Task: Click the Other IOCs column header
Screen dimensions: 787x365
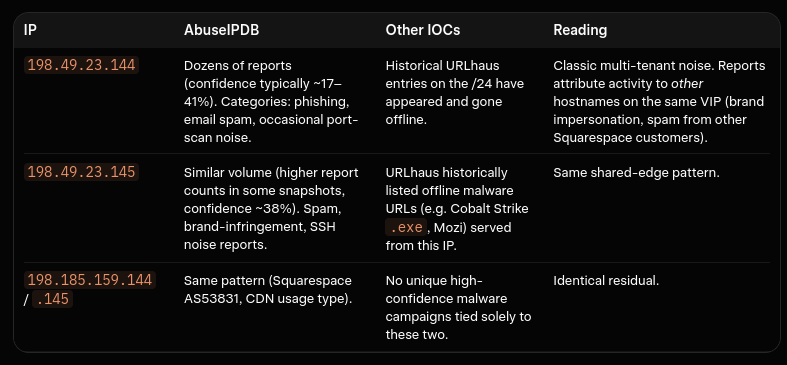Action: tap(423, 30)
